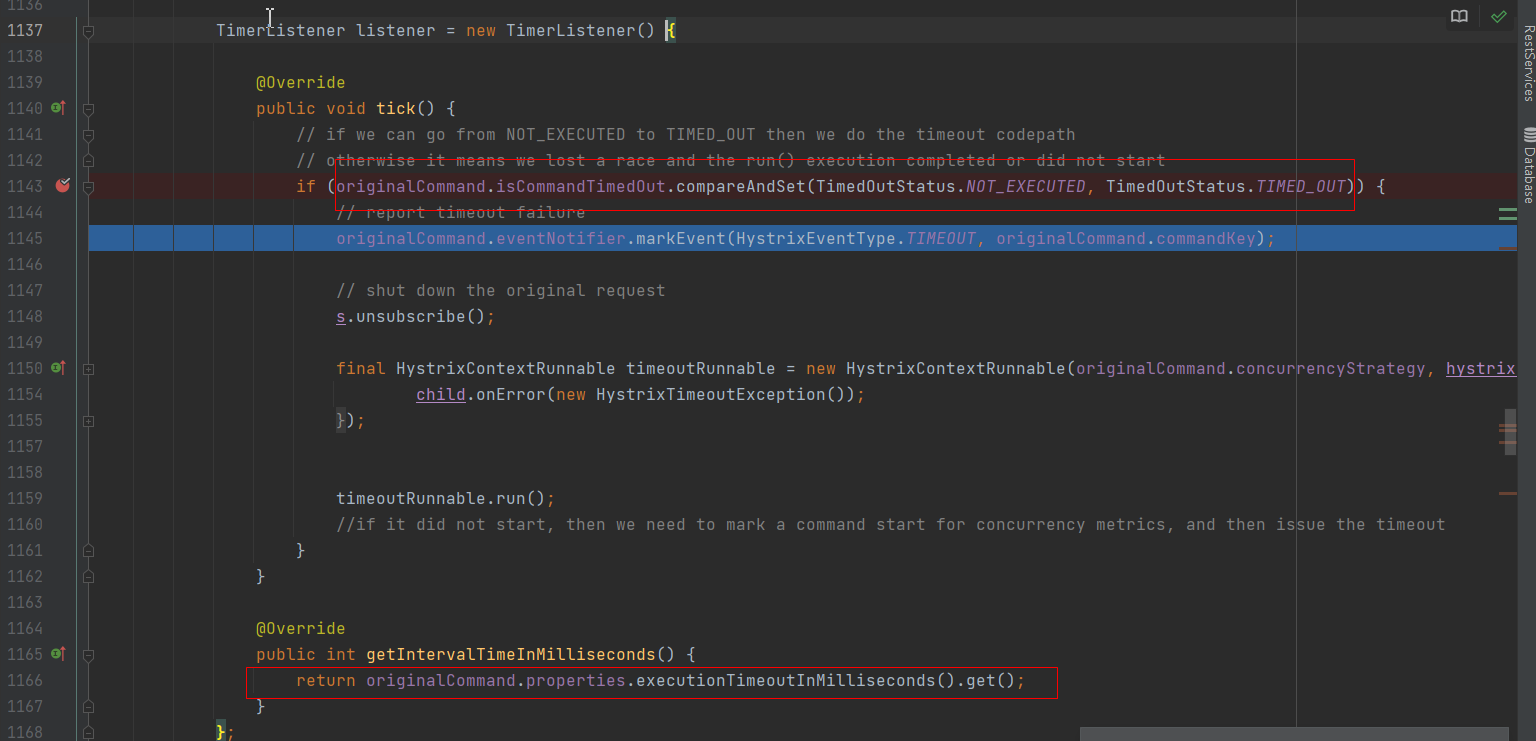Open inspections widget green checkmark
Image resolution: width=1536 pixels, height=741 pixels.
1498,17
